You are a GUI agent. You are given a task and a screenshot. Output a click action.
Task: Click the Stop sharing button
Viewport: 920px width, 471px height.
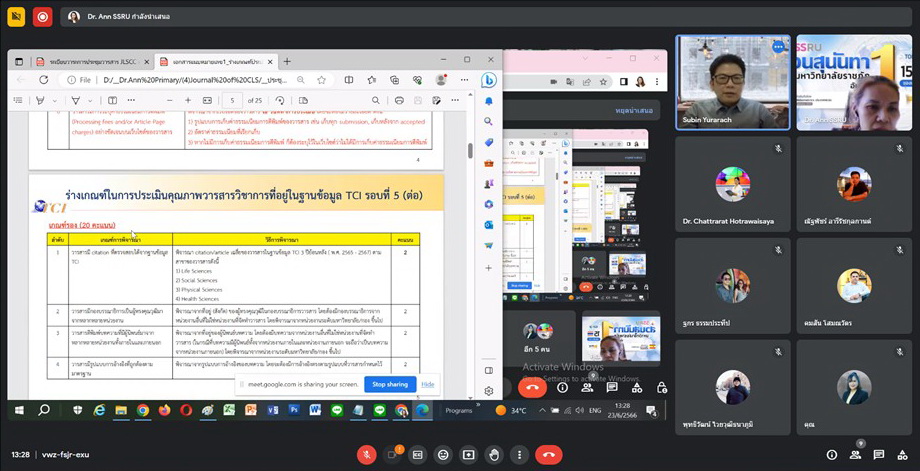(389, 384)
